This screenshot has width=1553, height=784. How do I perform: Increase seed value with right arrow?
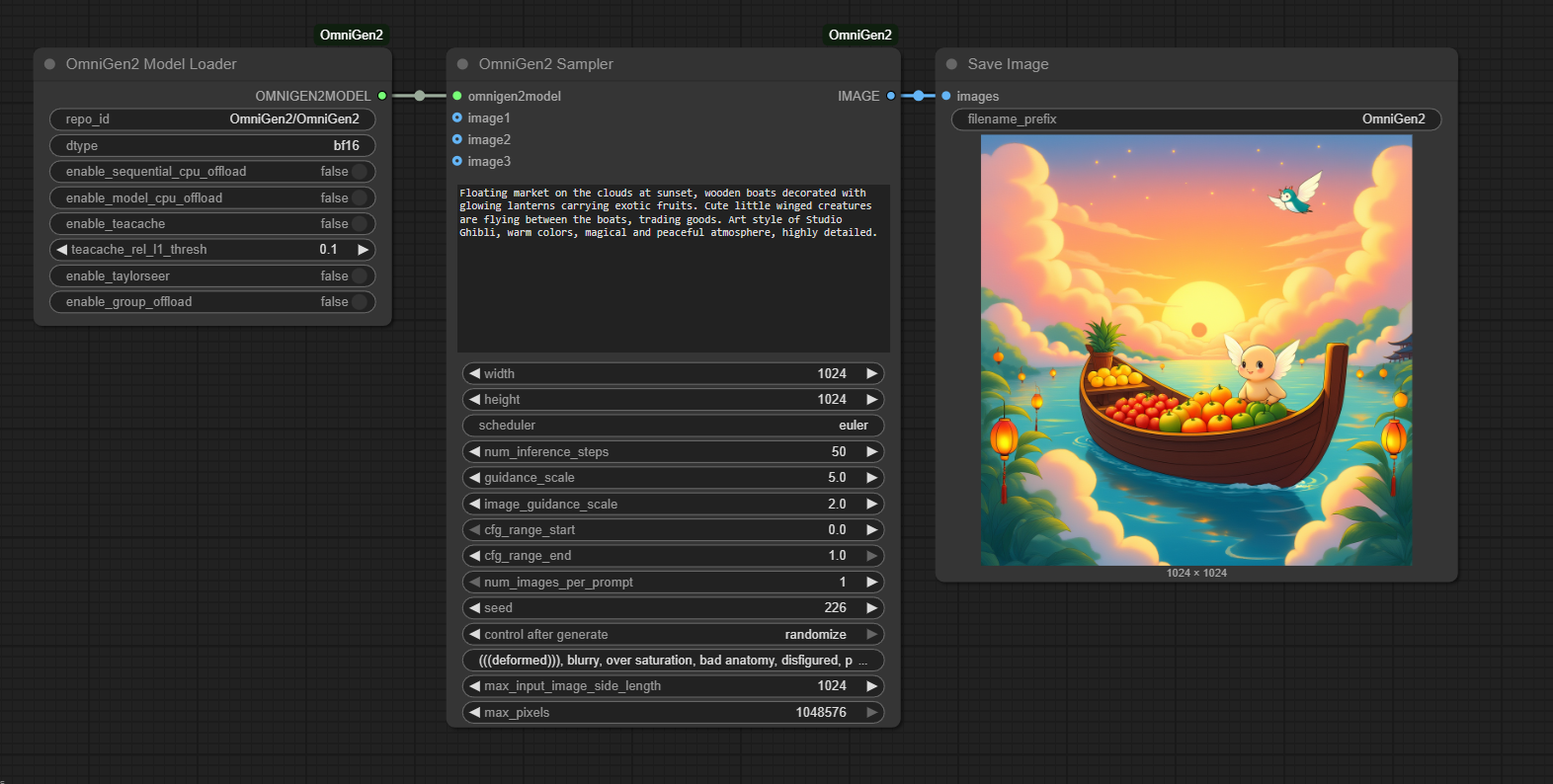(872, 607)
